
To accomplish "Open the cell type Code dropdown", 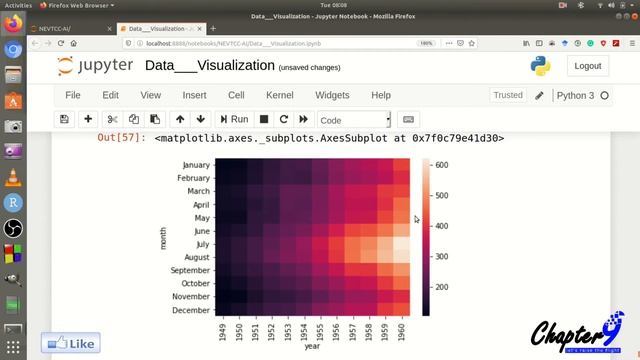I will pyautogui.click(x=354, y=120).
